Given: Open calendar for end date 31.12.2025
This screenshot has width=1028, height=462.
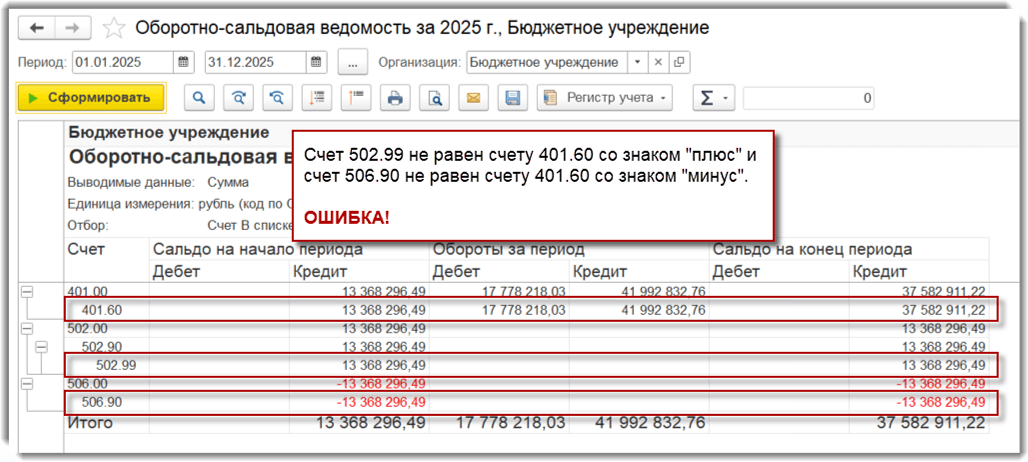Looking at the screenshot, I should pyautogui.click(x=316, y=62).
